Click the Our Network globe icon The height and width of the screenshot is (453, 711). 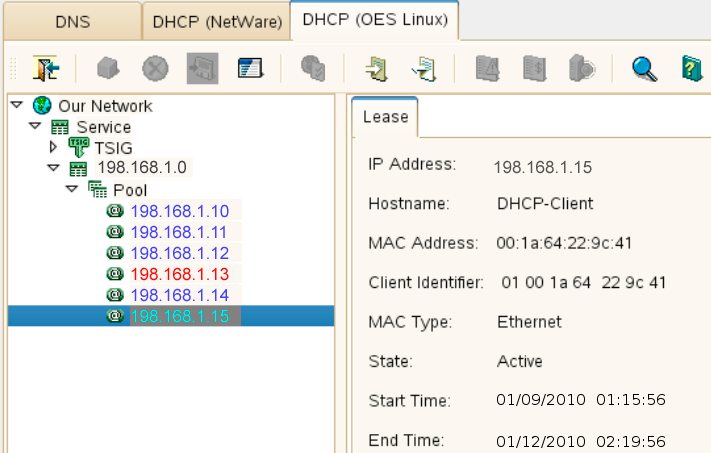click(x=41, y=106)
